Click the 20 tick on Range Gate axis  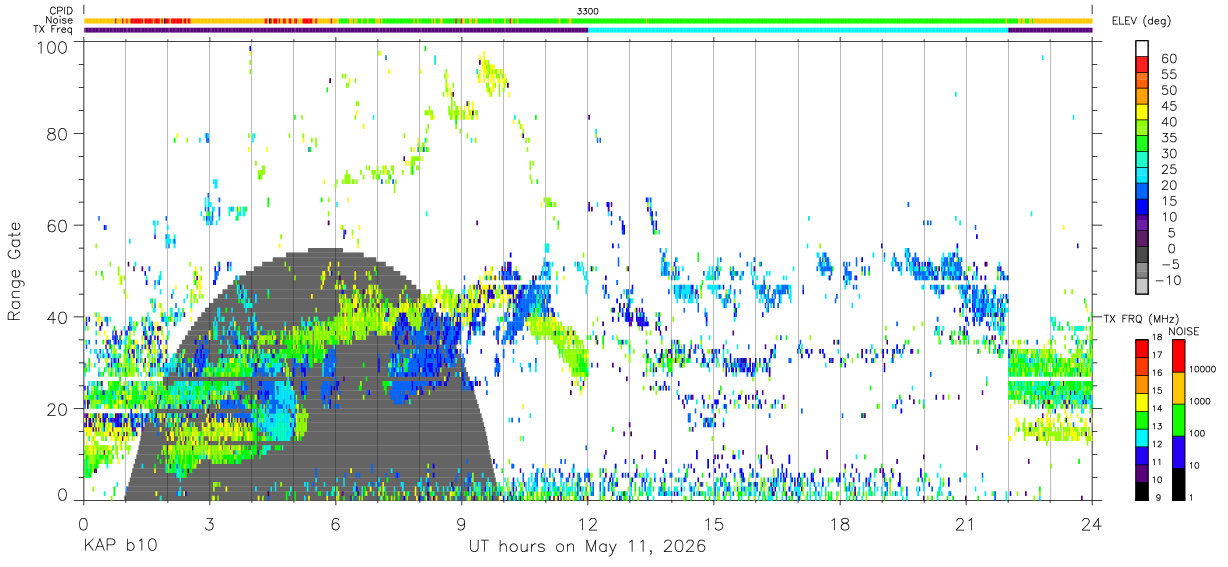tap(59, 409)
